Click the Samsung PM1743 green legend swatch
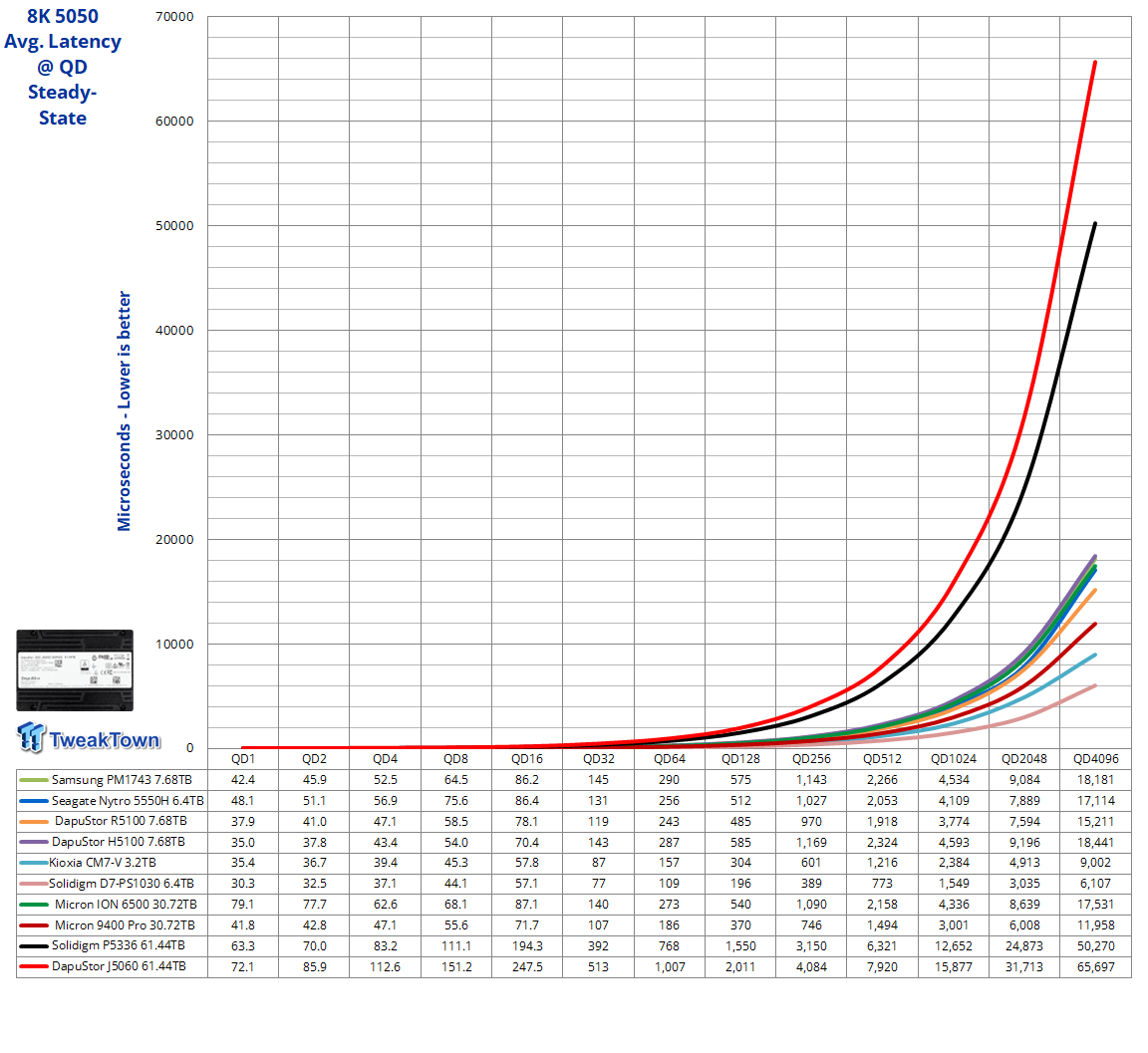1148x1053 pixels. (34, 781)
